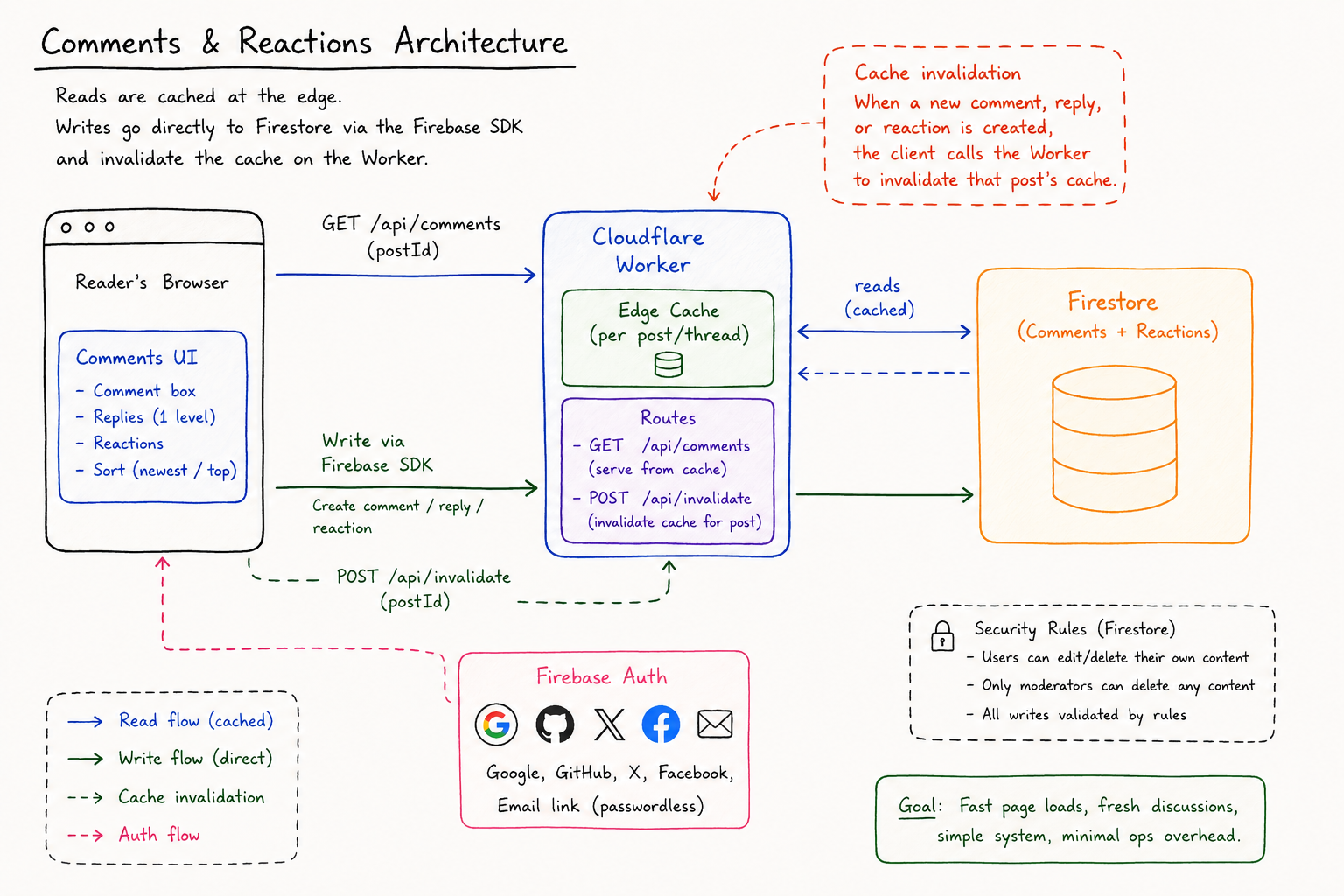The image size is (1344, 896).
Task: Click the "GET /api/comments (postId)" arrow label
Action: tap(410, 237)
